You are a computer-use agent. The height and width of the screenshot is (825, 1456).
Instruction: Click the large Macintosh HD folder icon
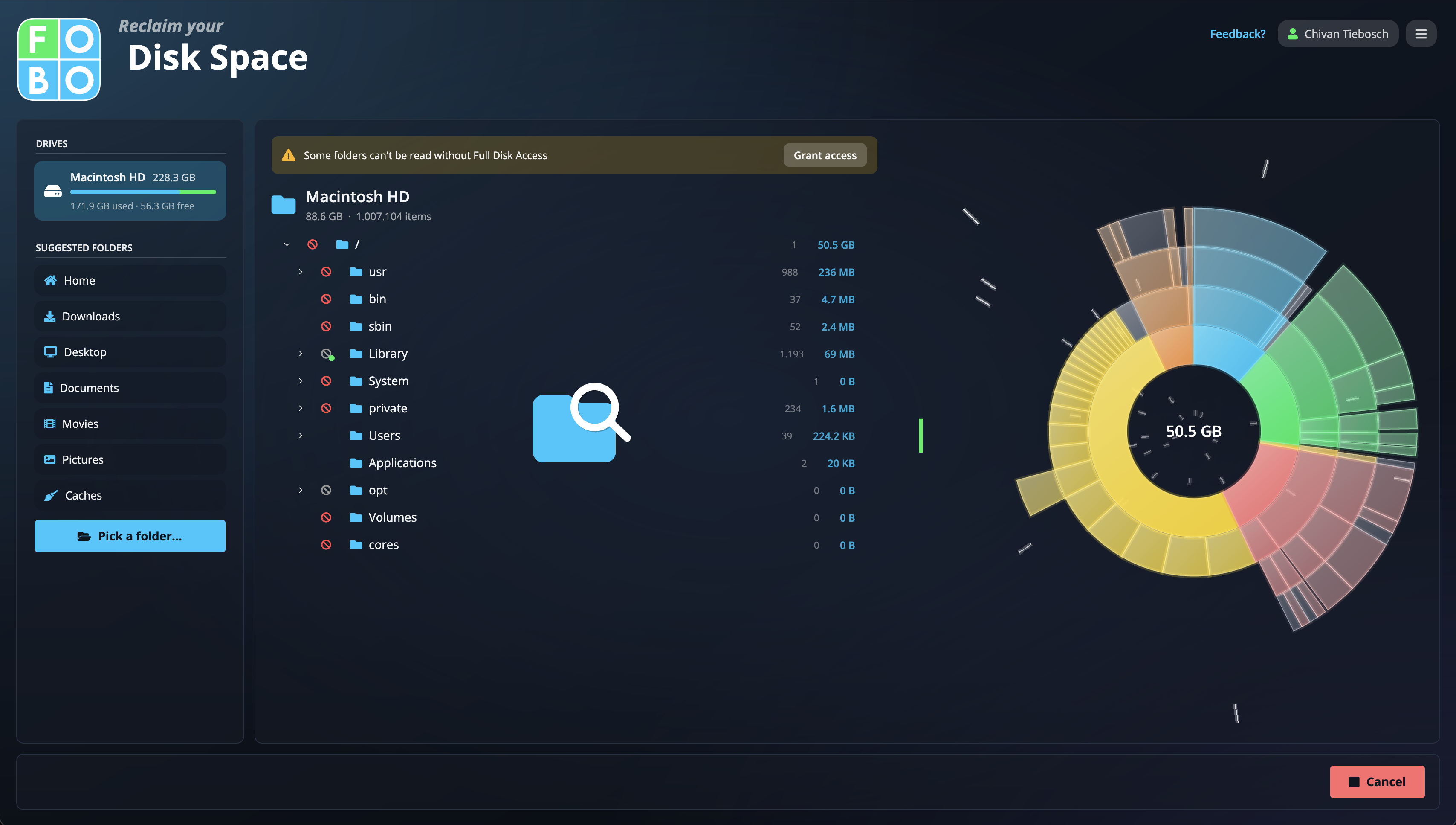283,205
